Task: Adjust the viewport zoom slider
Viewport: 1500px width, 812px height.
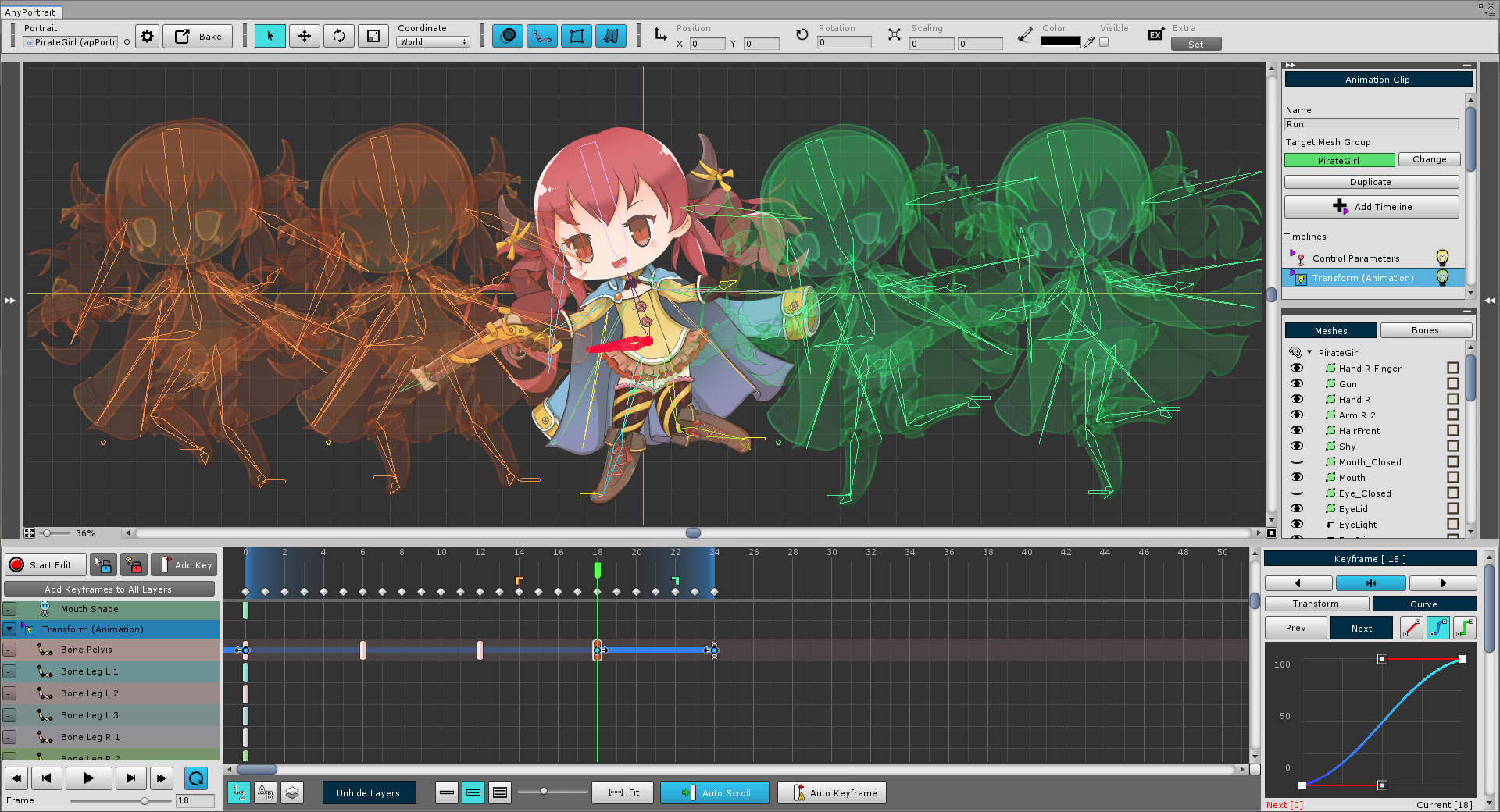Action: pyautogui.click(x=47, y=533)
